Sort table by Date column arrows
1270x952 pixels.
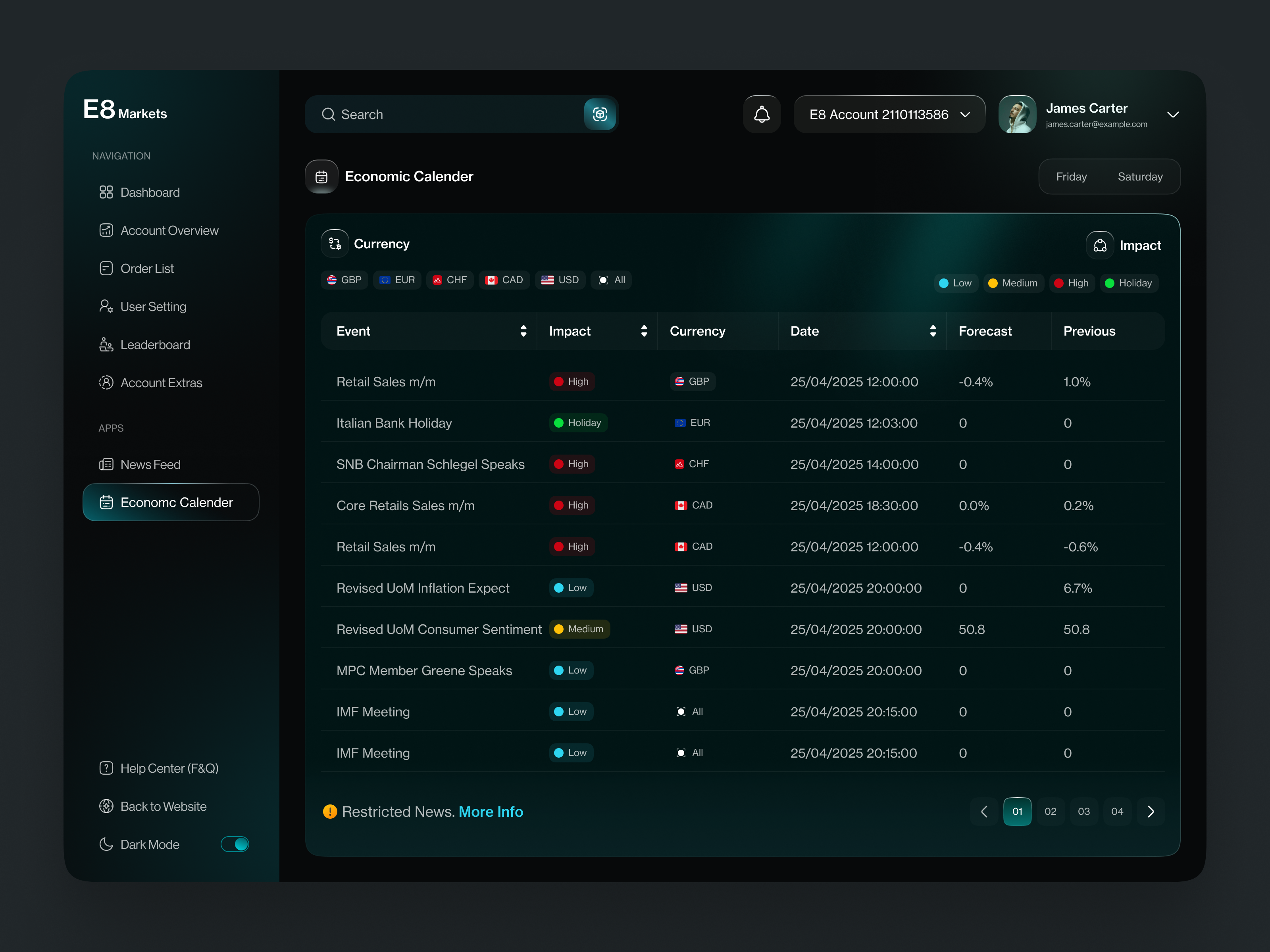coord(932,331)
